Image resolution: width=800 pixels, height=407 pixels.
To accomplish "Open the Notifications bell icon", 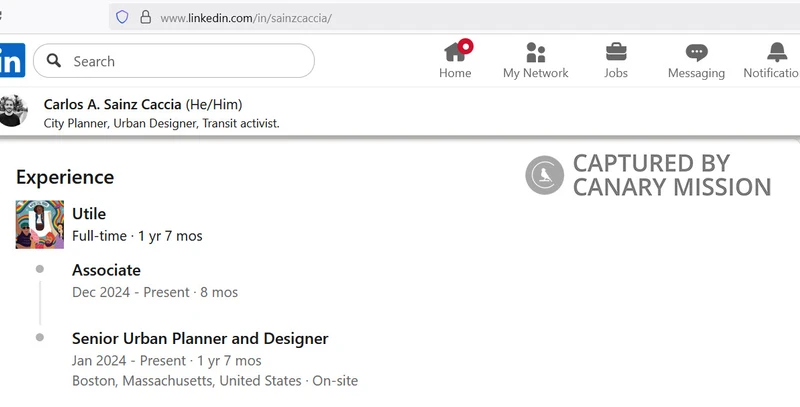I will [777, 52].
